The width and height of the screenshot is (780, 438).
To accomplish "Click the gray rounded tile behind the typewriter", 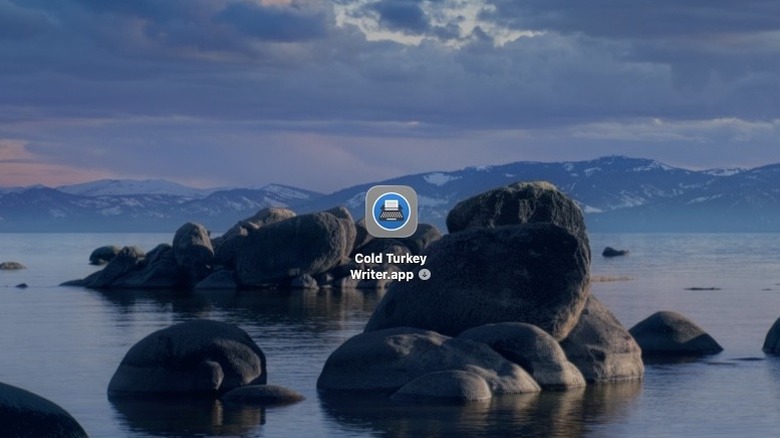I will pyautogui.click(x=372, y=192).
